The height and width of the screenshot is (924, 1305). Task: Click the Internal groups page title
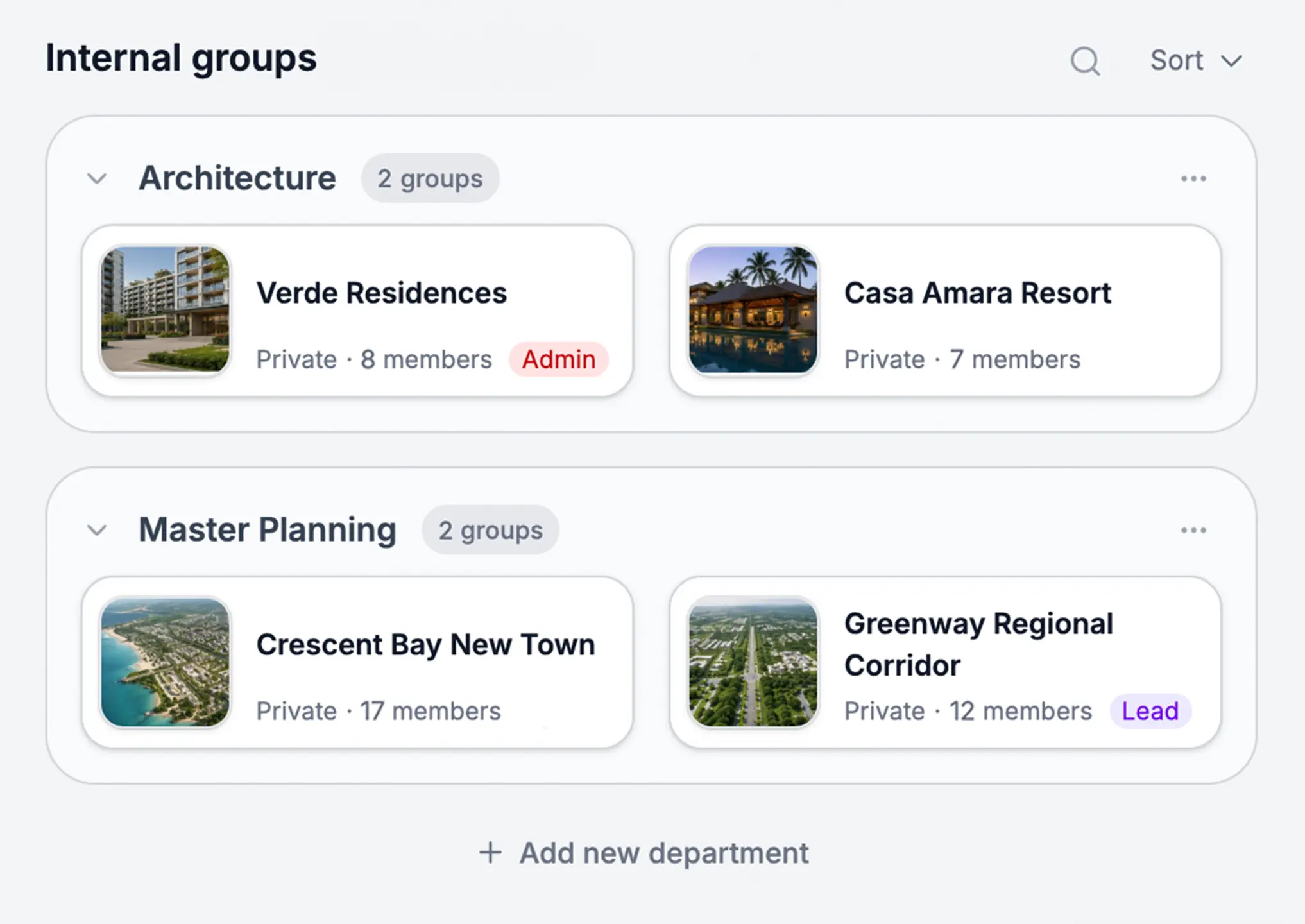click(181, 58)
